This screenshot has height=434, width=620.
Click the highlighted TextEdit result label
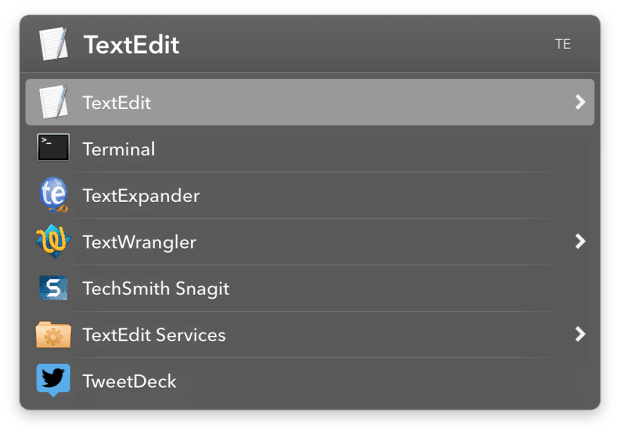pos(117,102)
